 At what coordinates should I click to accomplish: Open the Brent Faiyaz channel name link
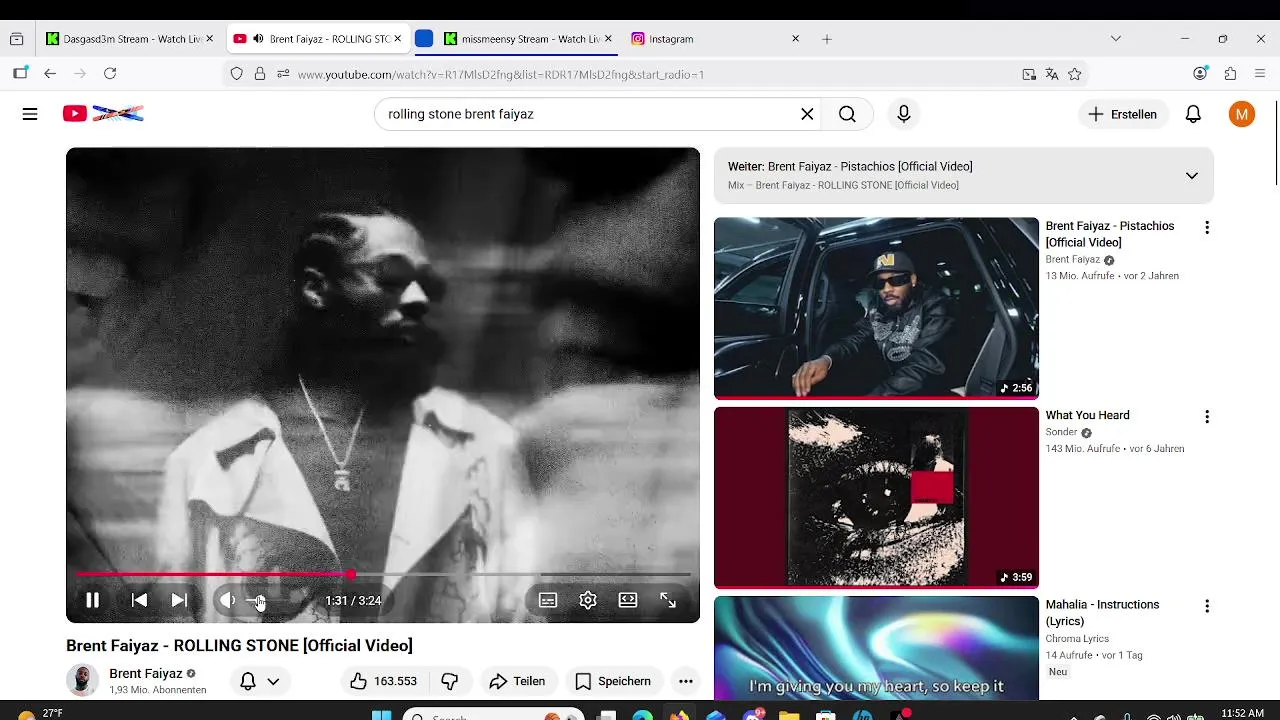146,673
